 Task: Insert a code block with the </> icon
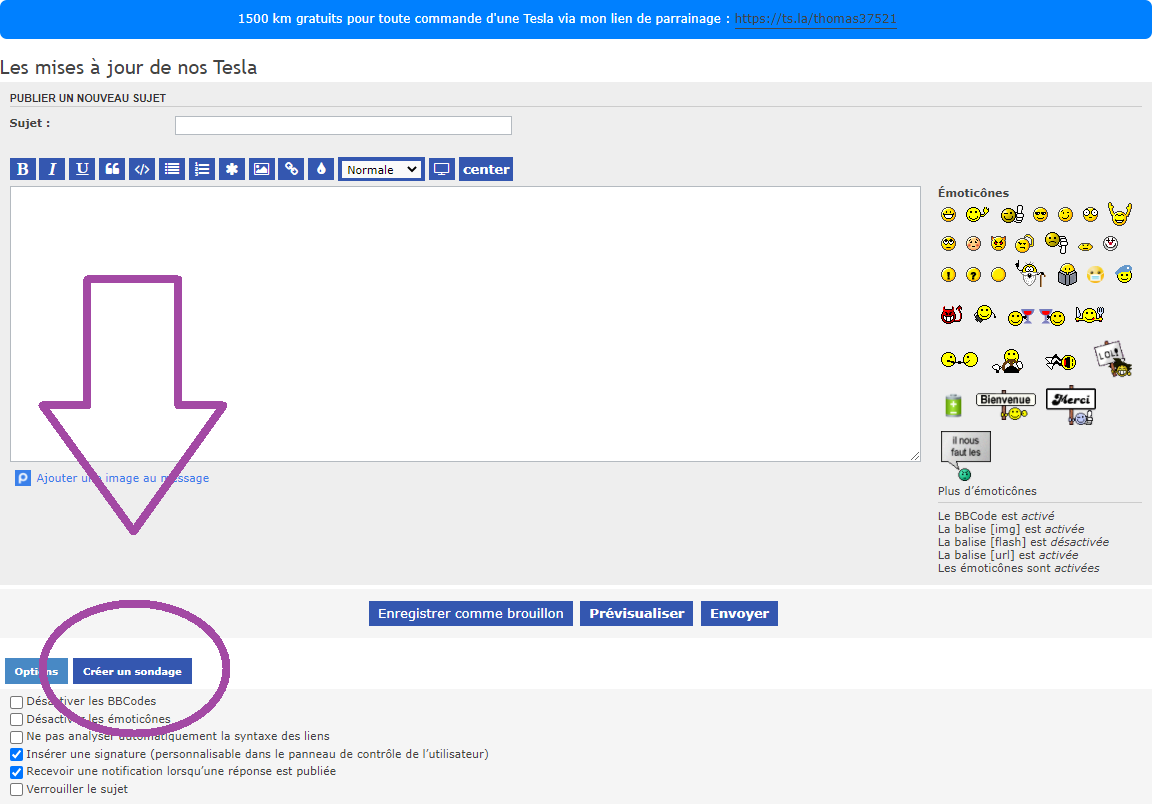142,169
